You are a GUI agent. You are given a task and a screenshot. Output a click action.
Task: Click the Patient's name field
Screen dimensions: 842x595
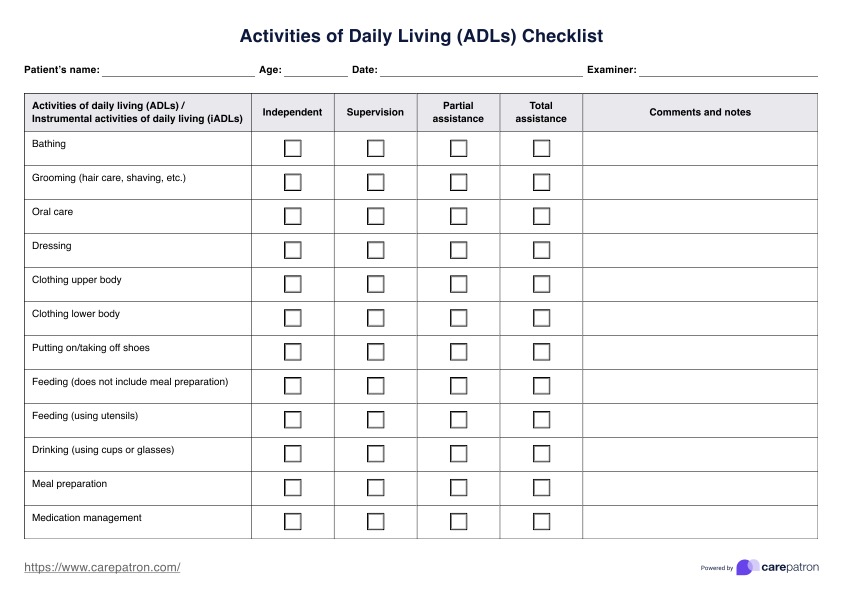pyautogui.click(x=178, y=70)
